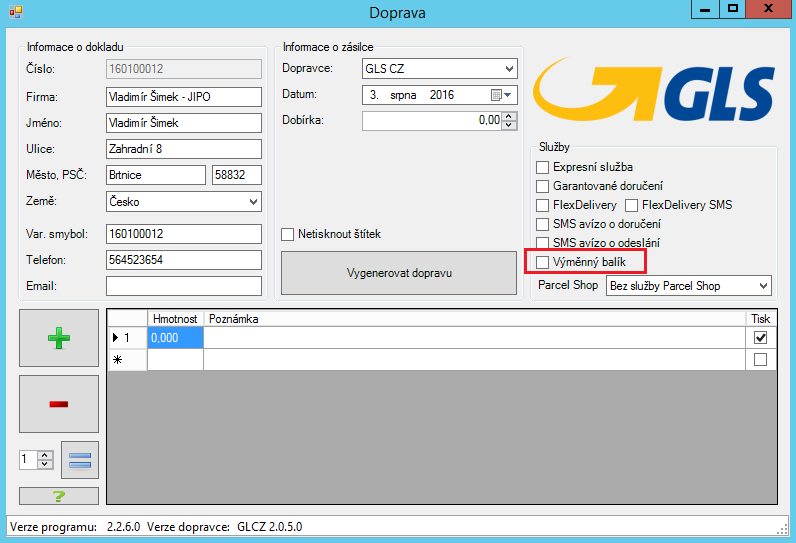Click the Poznámka cell of row 1
Screen dimensions: 796x543
474,337
